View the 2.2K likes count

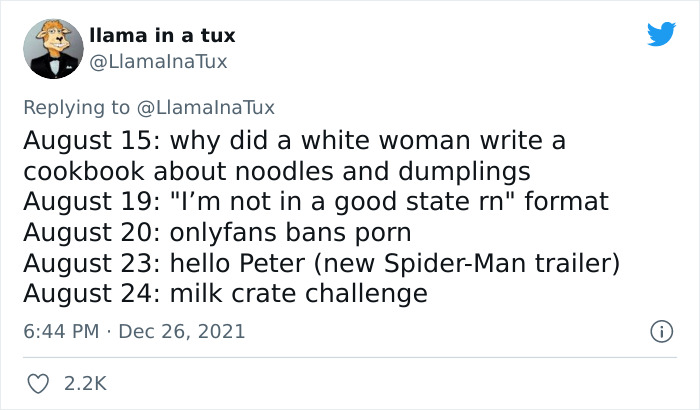point(84,382)
